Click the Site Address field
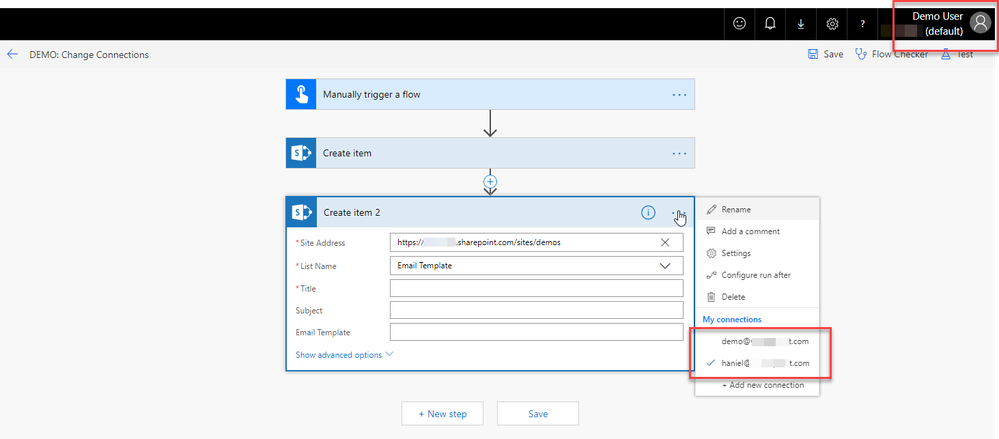This screenshot has height=439, width=999. [536, 242]
